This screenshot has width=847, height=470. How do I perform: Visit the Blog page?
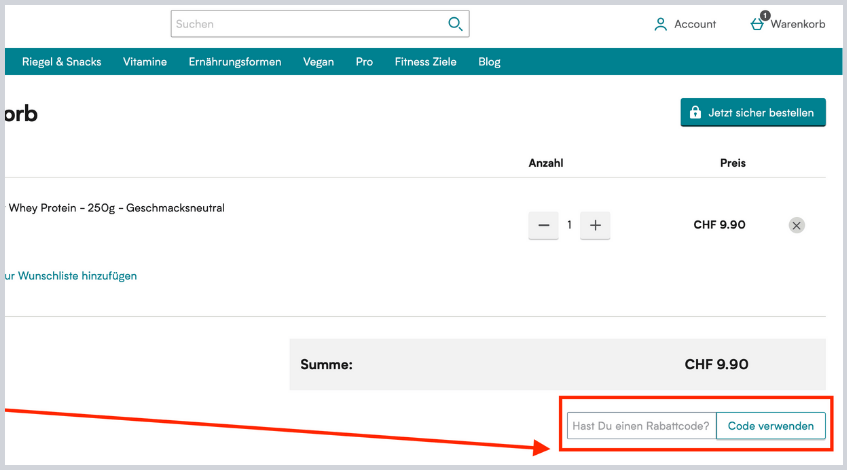pyautogui.click(x=489, y=62)
